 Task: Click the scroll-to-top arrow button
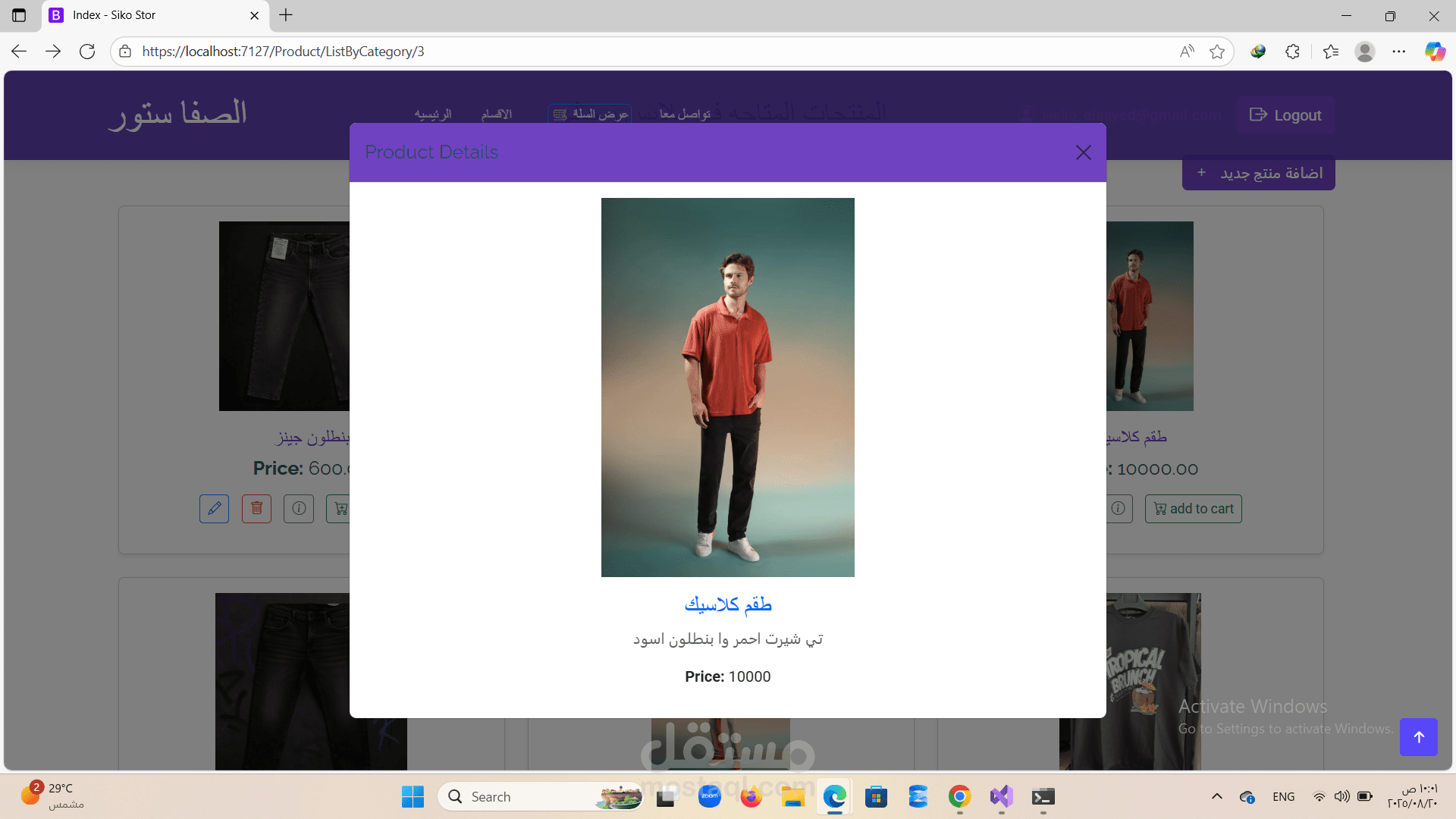(1418, 736)
